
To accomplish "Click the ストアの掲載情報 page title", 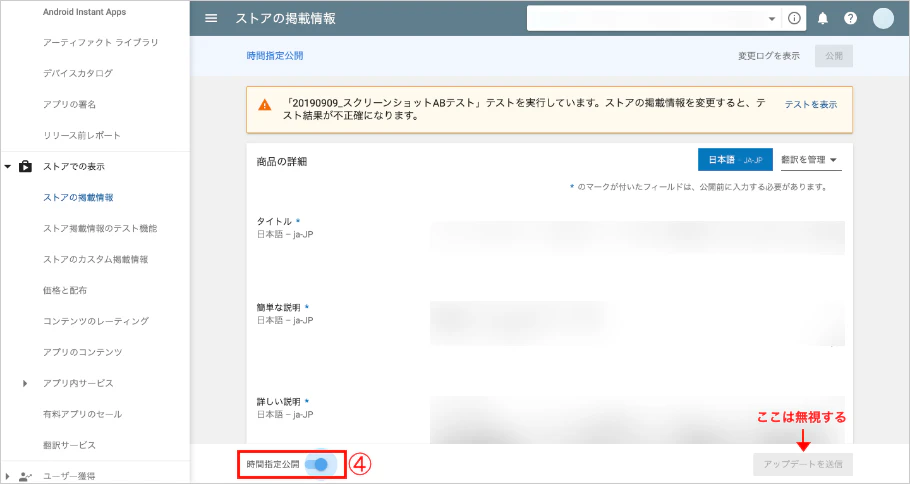I will [x=286, y=19].
